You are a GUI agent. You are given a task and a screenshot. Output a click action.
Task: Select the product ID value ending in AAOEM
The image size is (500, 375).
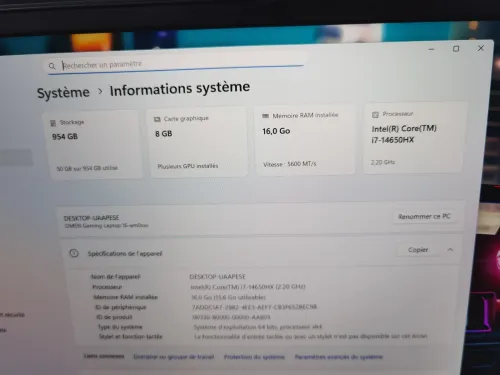point(231,317)
